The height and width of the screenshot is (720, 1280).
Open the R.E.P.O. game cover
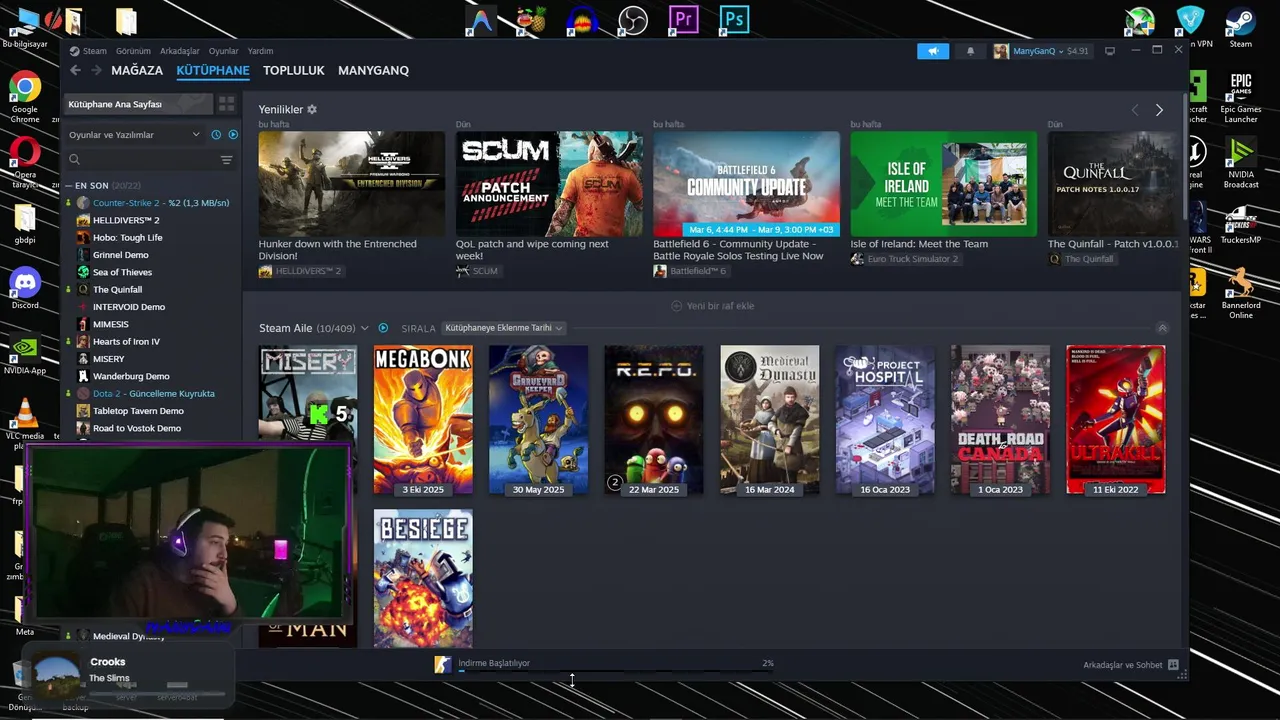[x=654, y=420]
